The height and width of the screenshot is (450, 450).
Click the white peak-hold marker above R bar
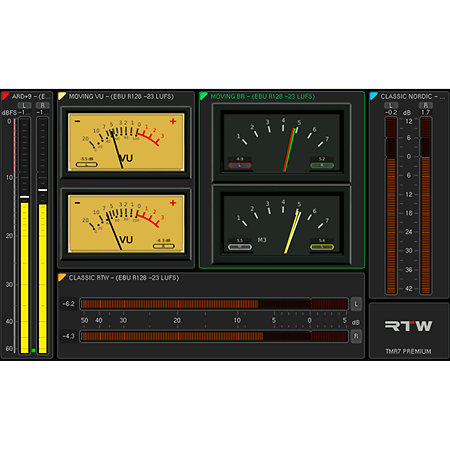[x=42, y=190]
